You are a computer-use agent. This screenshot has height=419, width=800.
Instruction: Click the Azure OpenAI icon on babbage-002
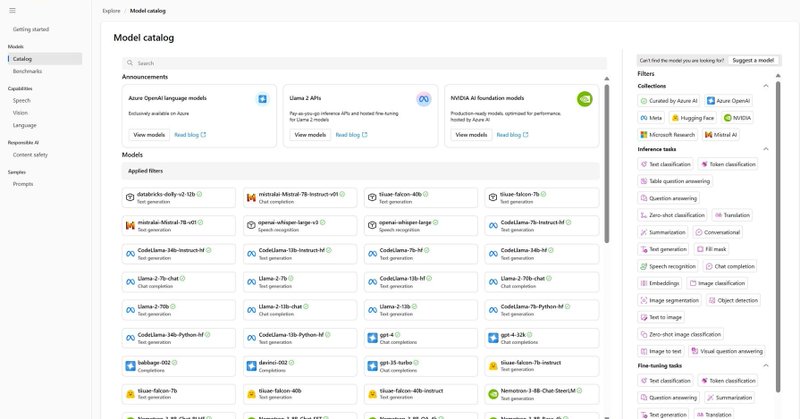[x=130, y=366]
